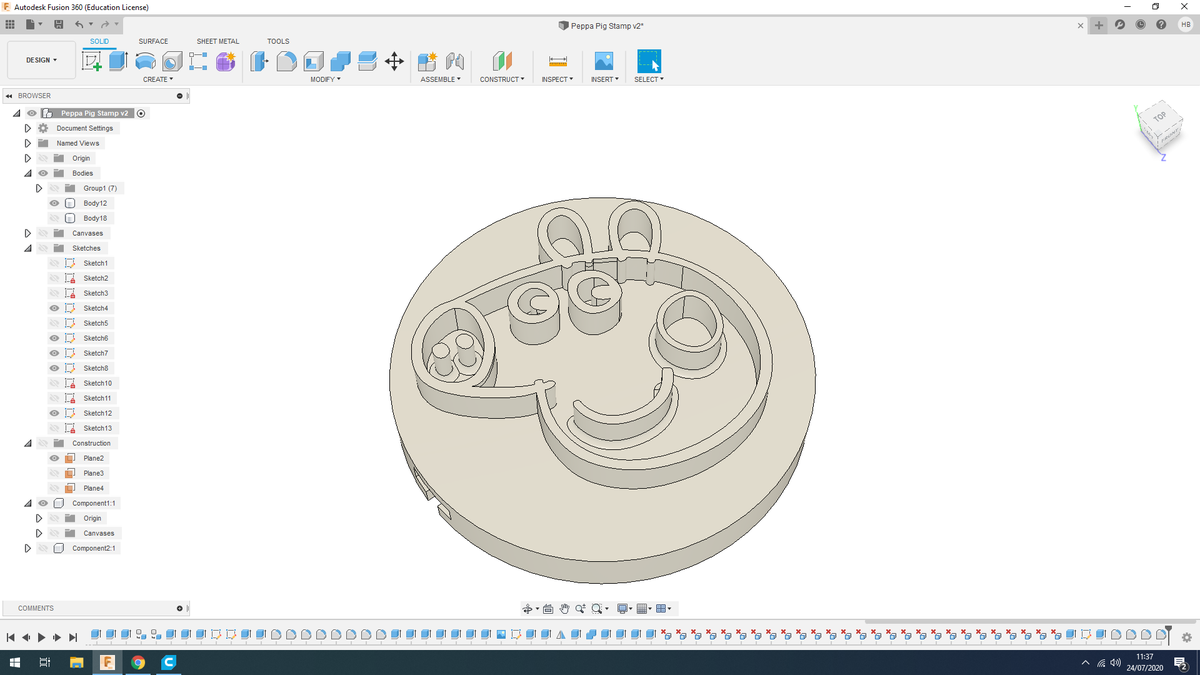Open the Help question mark
The width and height of the screenshot is (1200, 675).
1161,25
